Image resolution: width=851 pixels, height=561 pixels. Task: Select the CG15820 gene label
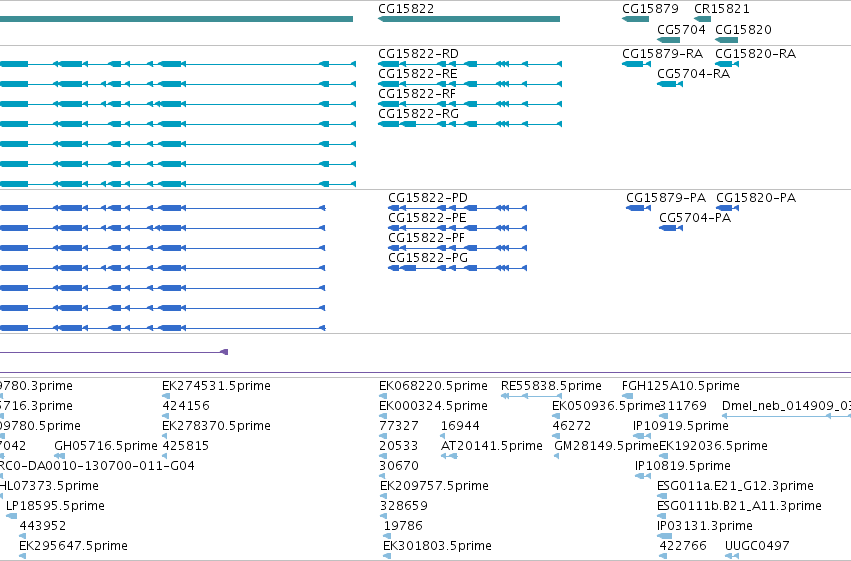pos(743,29)
